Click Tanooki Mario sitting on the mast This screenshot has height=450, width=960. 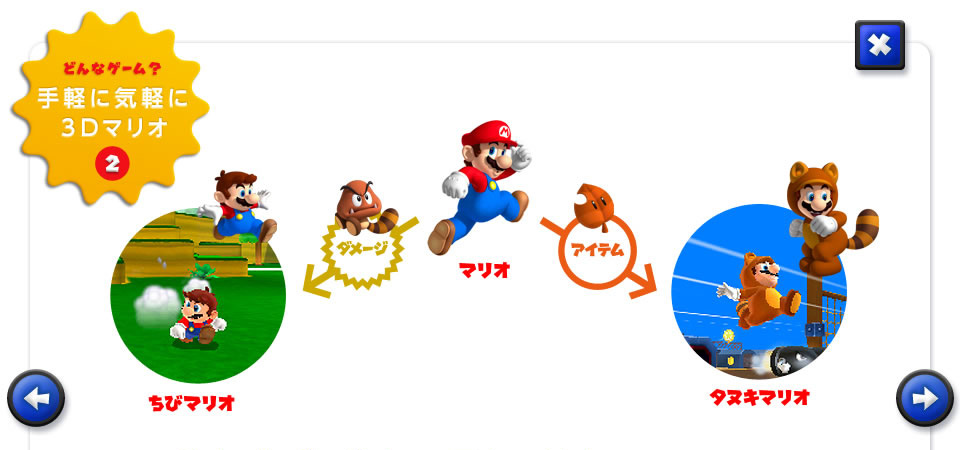(x=827, y=216)
